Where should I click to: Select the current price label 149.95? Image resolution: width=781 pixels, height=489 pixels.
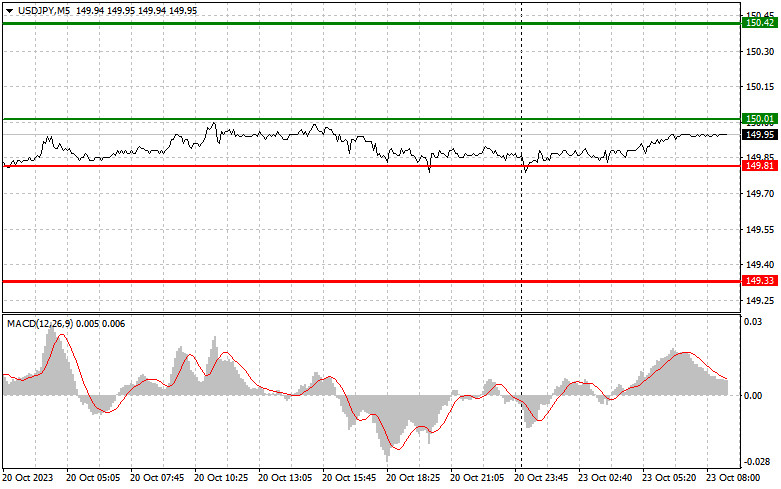click(760, 135)
